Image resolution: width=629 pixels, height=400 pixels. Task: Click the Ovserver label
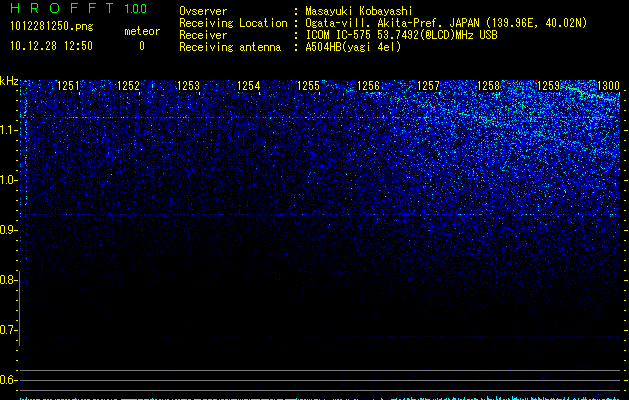click(203, 11)
